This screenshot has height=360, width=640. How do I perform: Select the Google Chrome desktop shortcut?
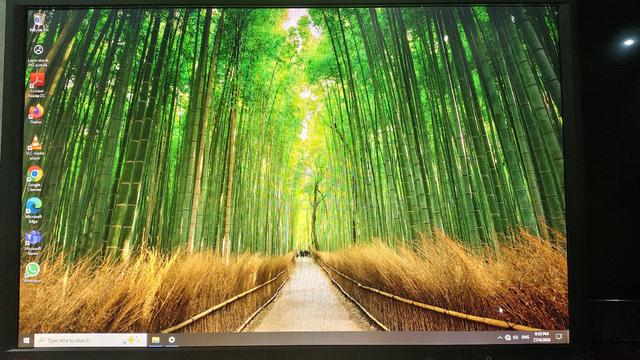coord(35,178)
